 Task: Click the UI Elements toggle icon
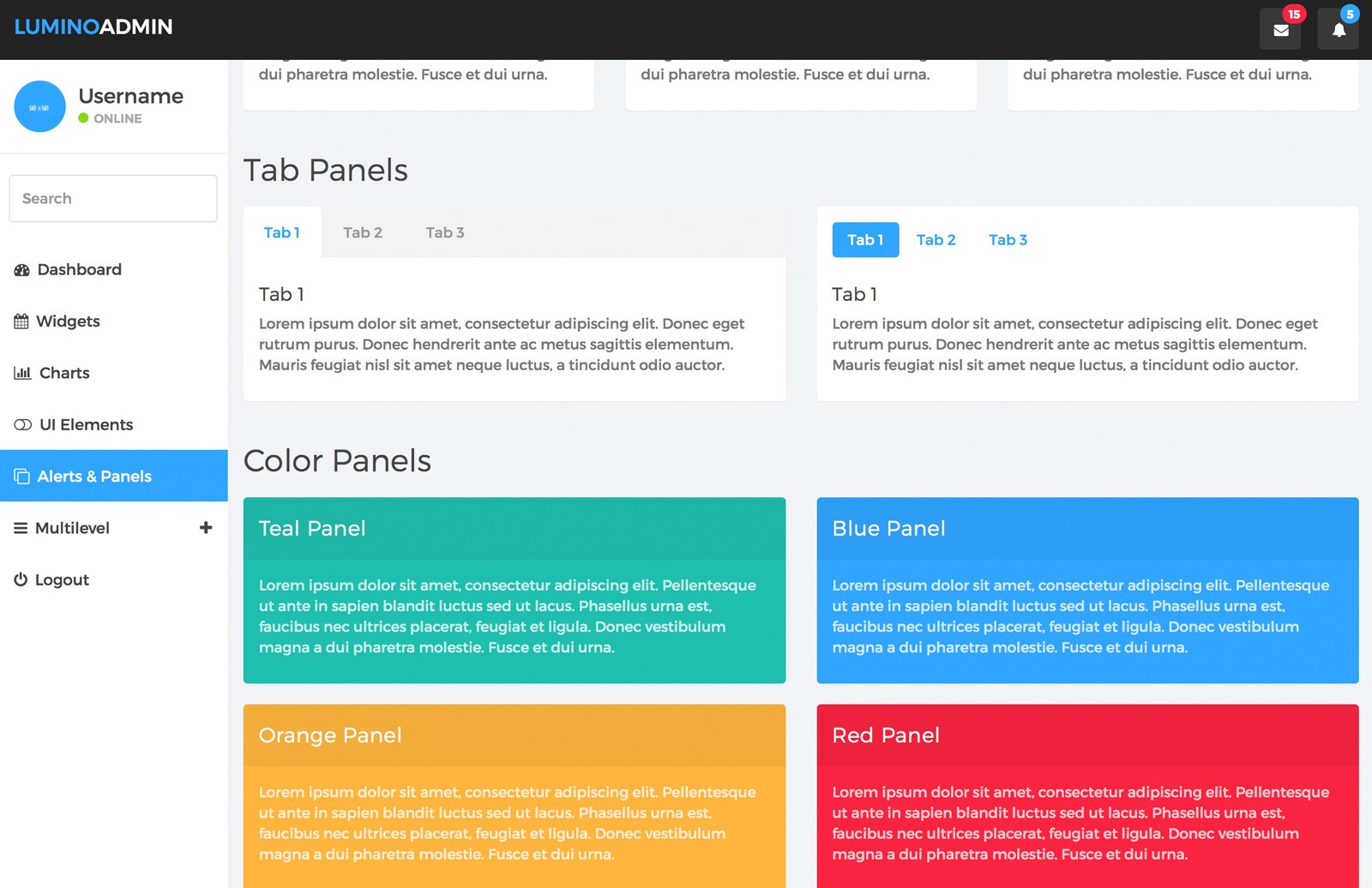(23, 425)
